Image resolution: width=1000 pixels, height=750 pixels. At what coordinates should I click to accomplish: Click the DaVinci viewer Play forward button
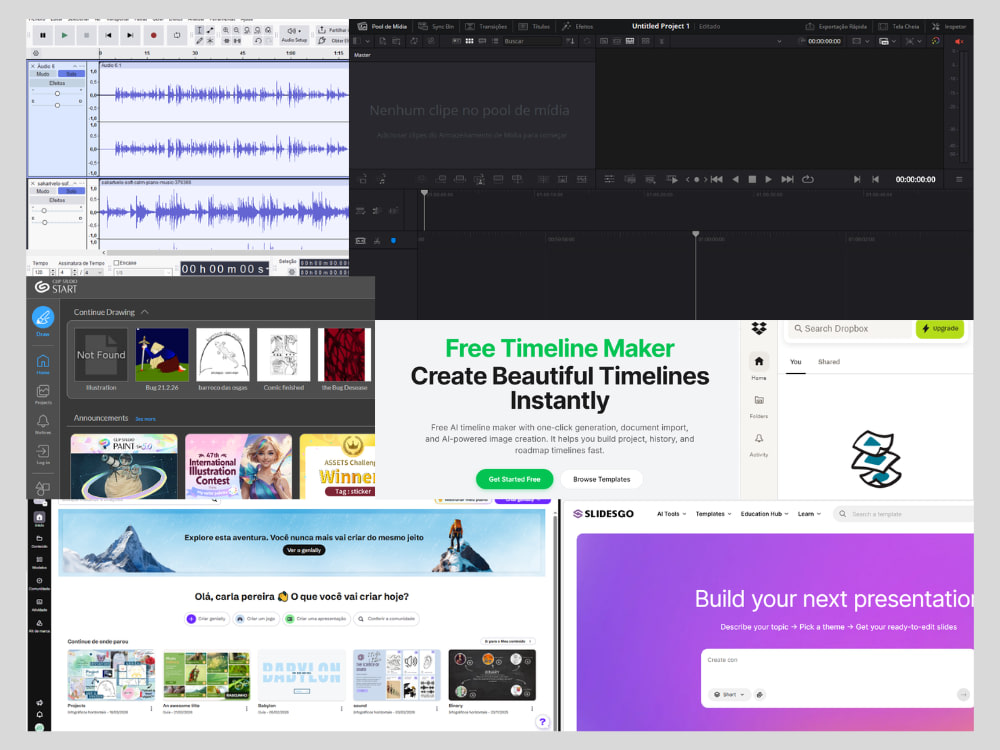[768, 179]
